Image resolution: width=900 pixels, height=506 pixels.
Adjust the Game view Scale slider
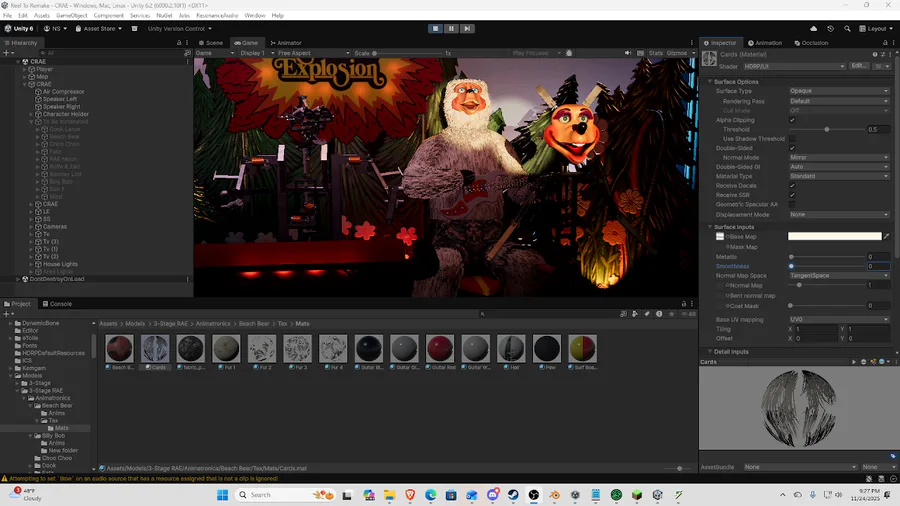(408, 53)
